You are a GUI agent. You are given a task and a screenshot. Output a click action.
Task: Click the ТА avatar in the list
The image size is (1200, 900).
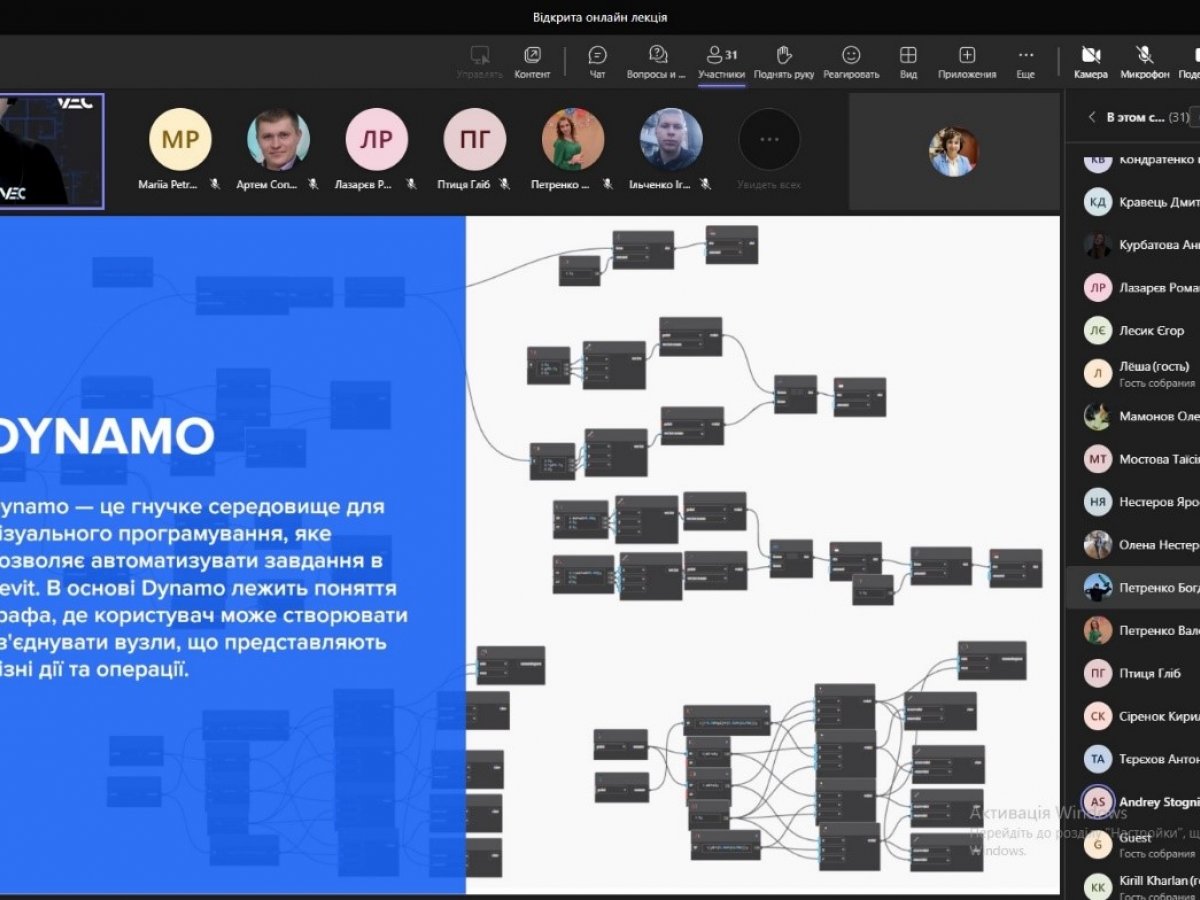point(1098,759)
